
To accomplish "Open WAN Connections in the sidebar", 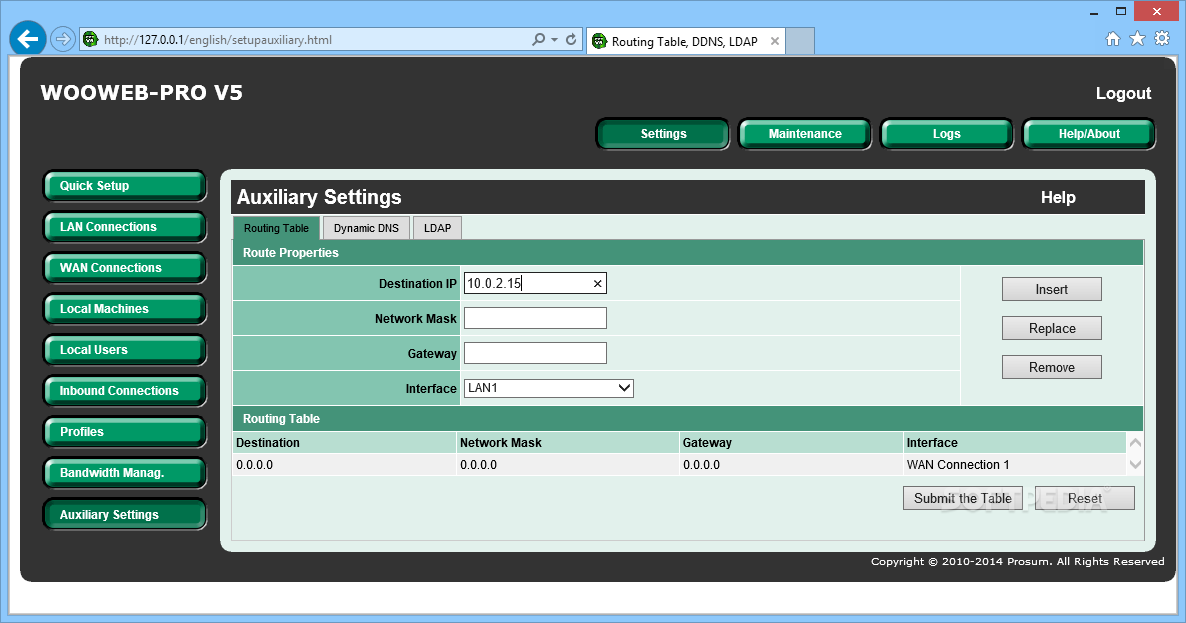I will [x=125, y=268].
